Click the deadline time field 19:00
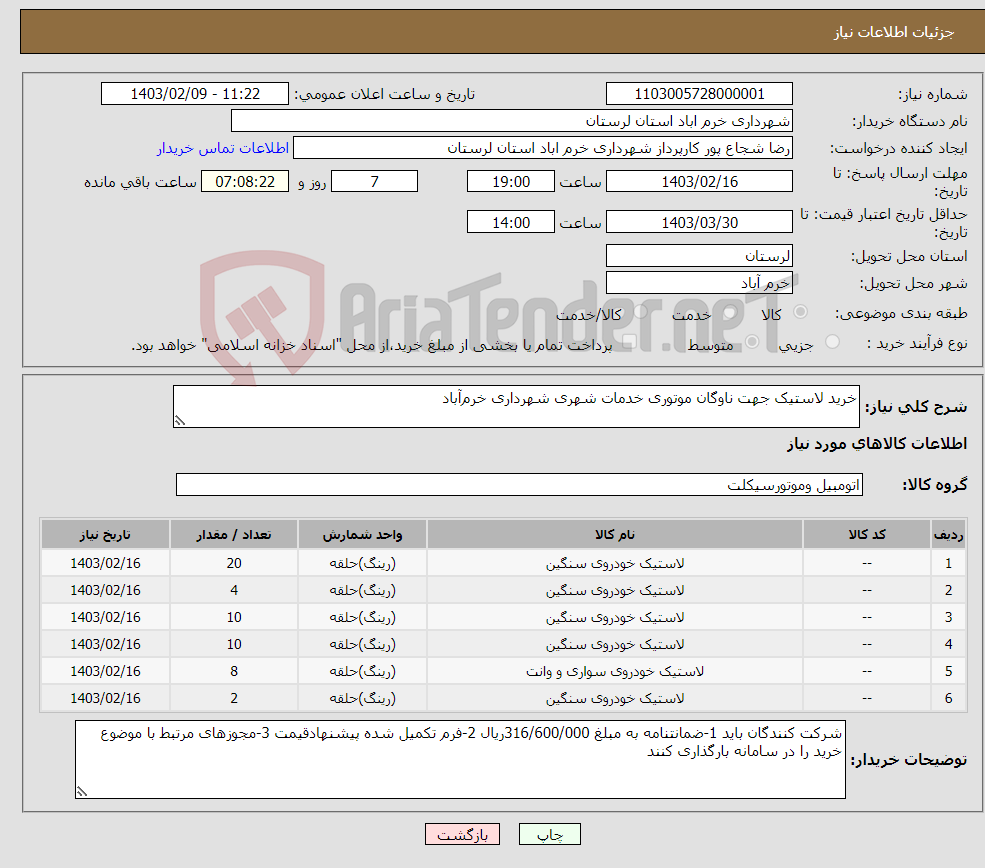 511,182
